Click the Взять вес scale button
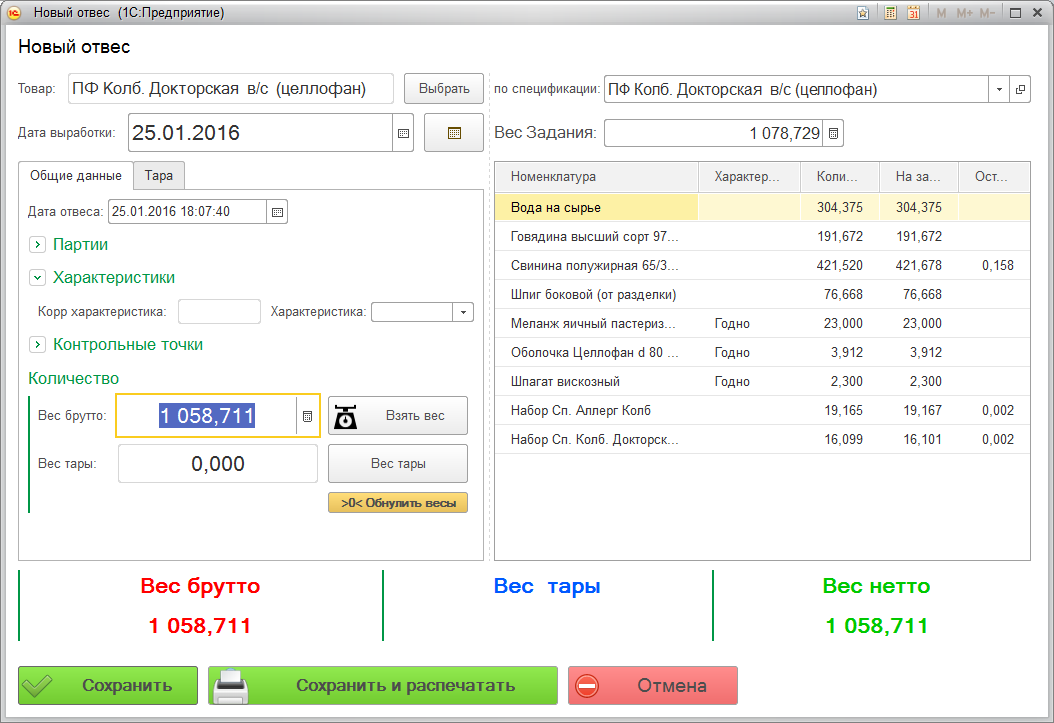The height and width of the screenshot is (723, 1054). click(x=398, y=416)
